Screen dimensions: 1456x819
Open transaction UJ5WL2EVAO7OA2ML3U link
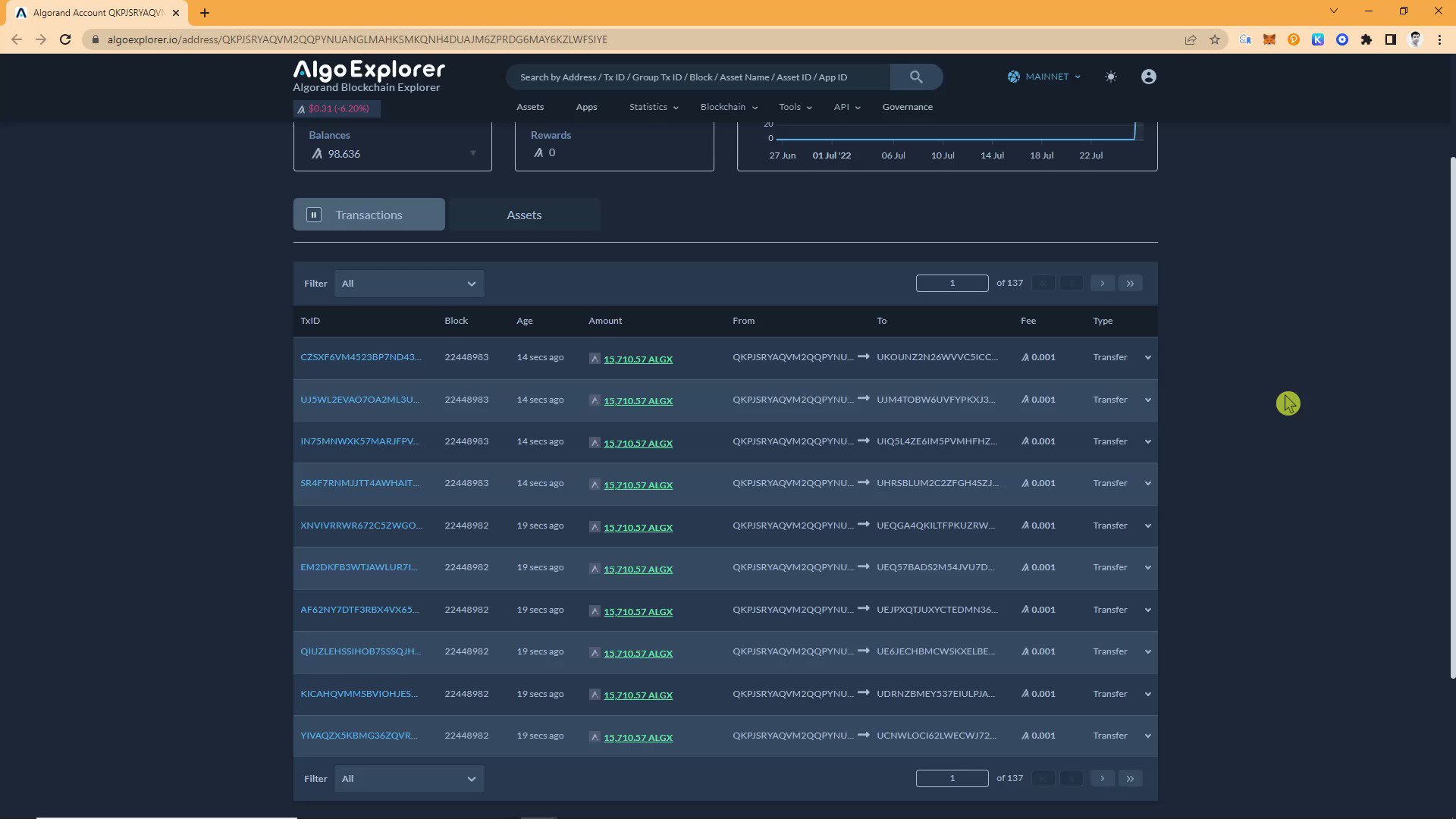tap(359, 400)
